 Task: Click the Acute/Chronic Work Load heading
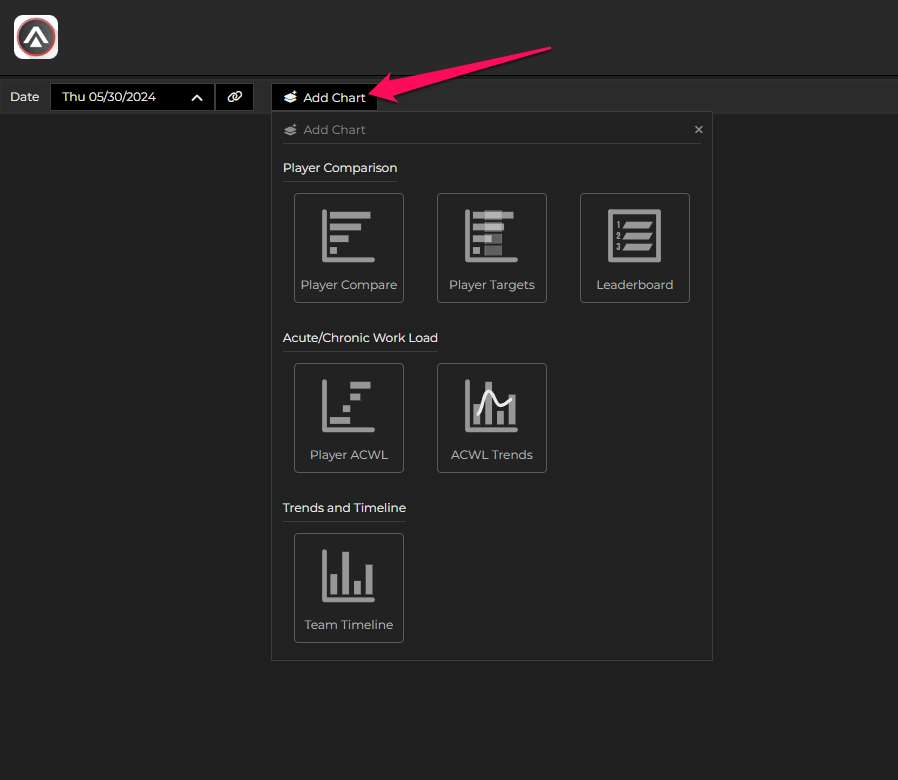click(x=360, y=338)
